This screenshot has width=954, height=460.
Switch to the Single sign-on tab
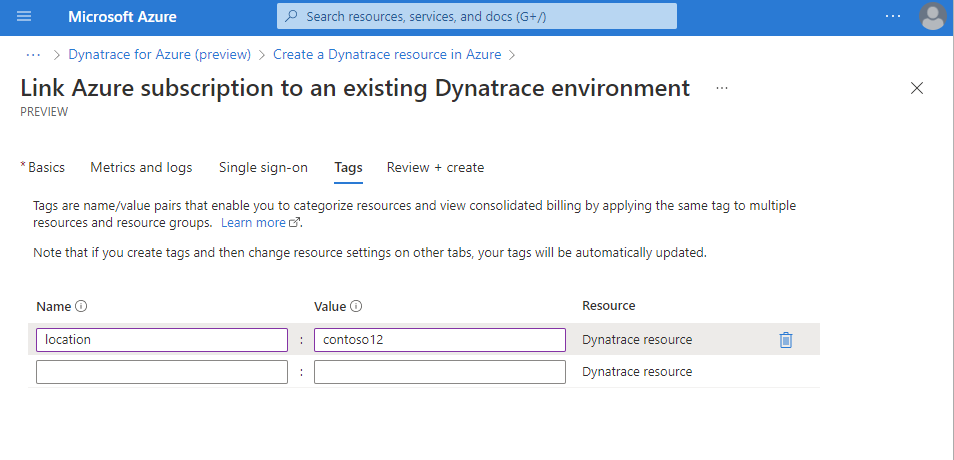pos(263,167)
